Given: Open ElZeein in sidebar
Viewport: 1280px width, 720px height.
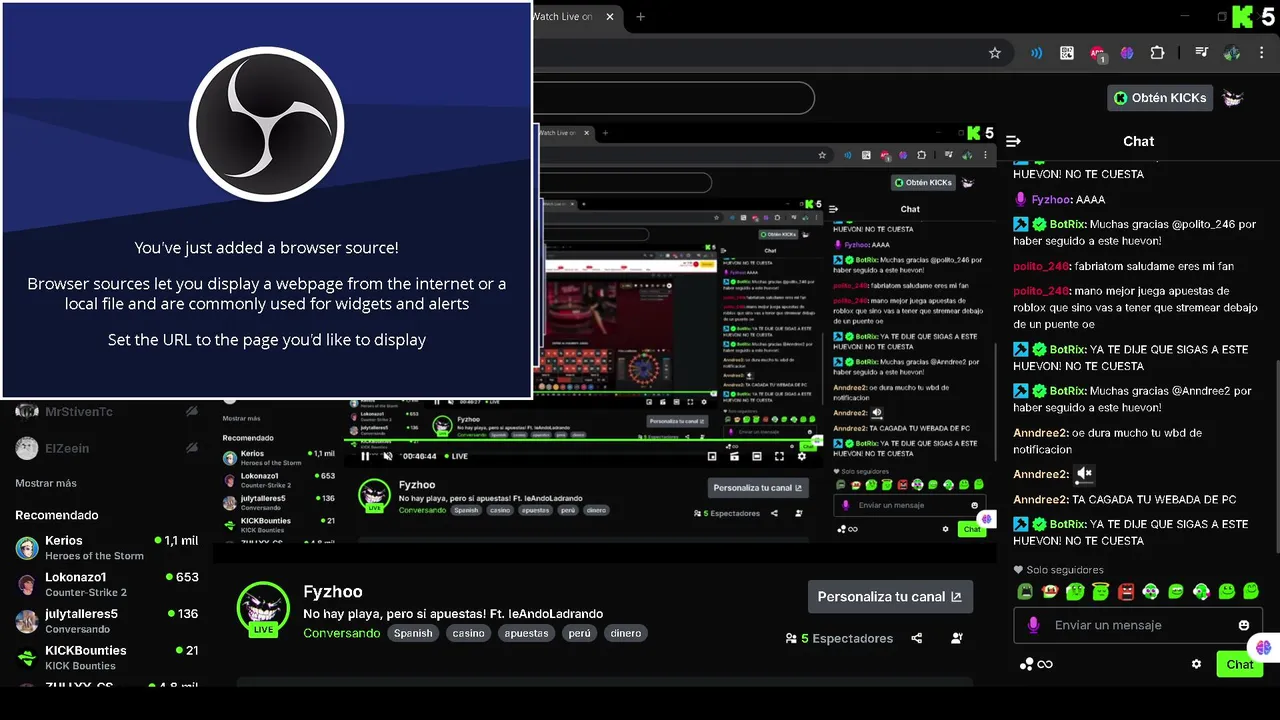Looking at the screenshot, I should point(106,448).
